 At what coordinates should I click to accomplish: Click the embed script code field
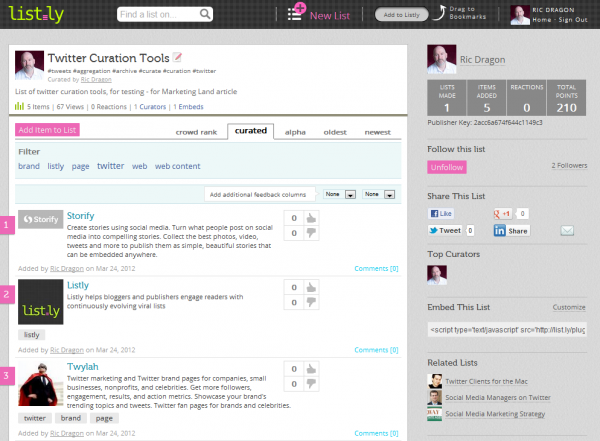point(507,330)
